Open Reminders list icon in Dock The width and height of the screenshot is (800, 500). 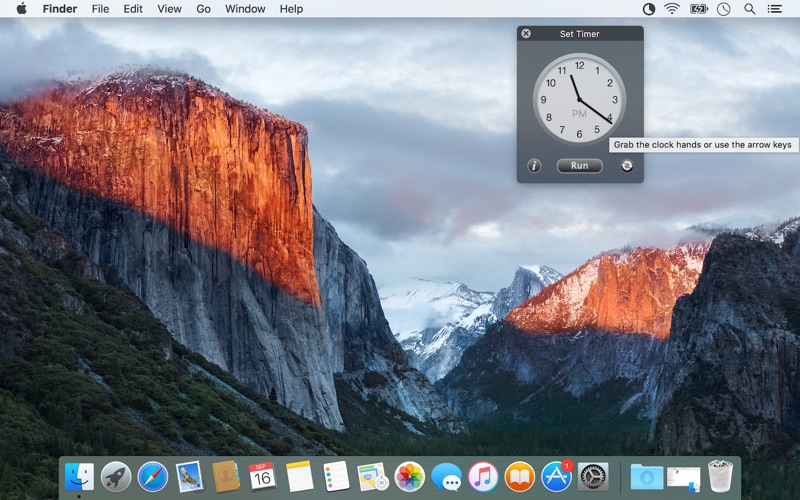pos(336,477)
